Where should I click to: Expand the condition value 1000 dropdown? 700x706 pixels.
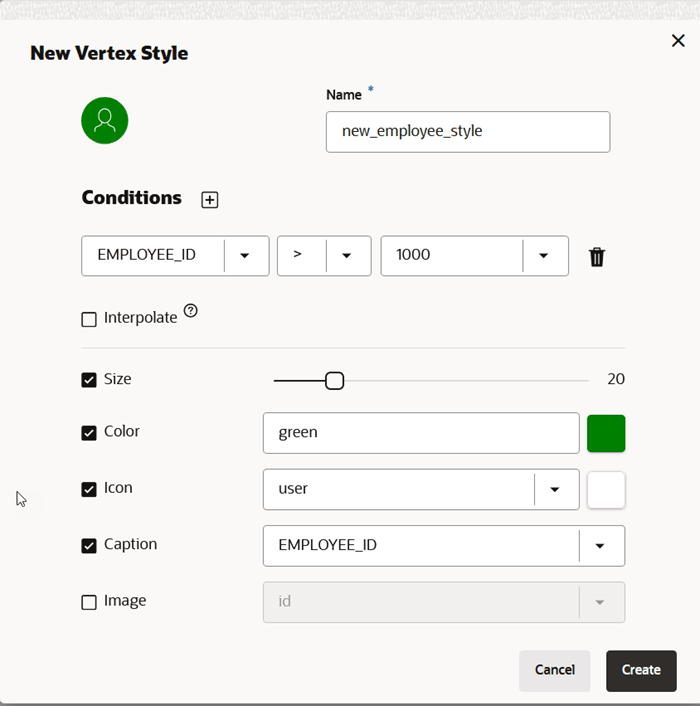544,256
